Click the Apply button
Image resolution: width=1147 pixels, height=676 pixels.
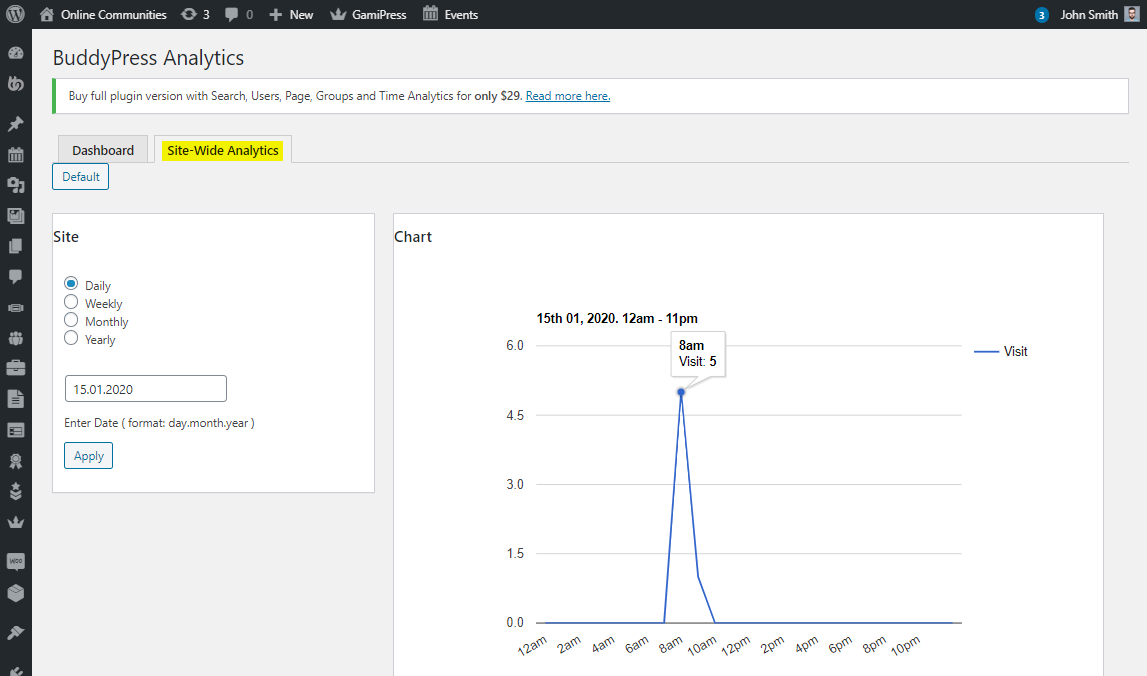88,455
